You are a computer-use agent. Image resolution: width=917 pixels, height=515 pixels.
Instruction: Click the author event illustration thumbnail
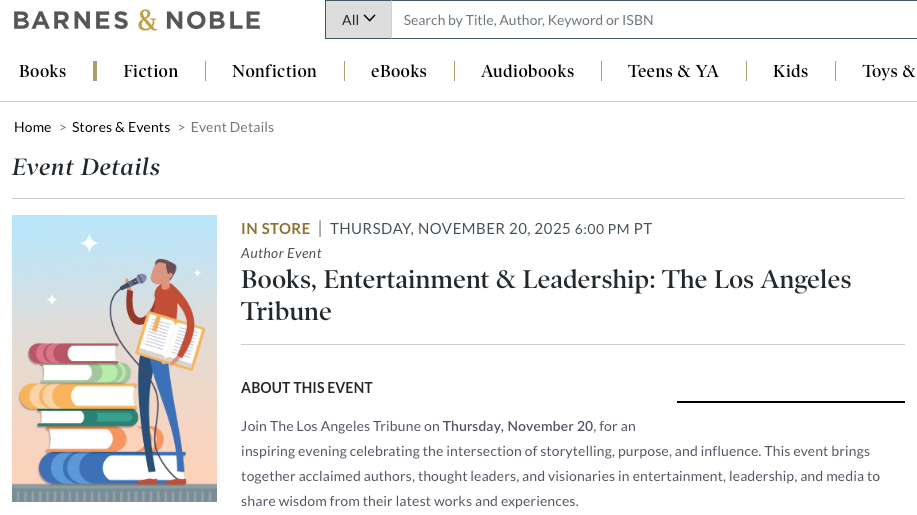(114, 358)
